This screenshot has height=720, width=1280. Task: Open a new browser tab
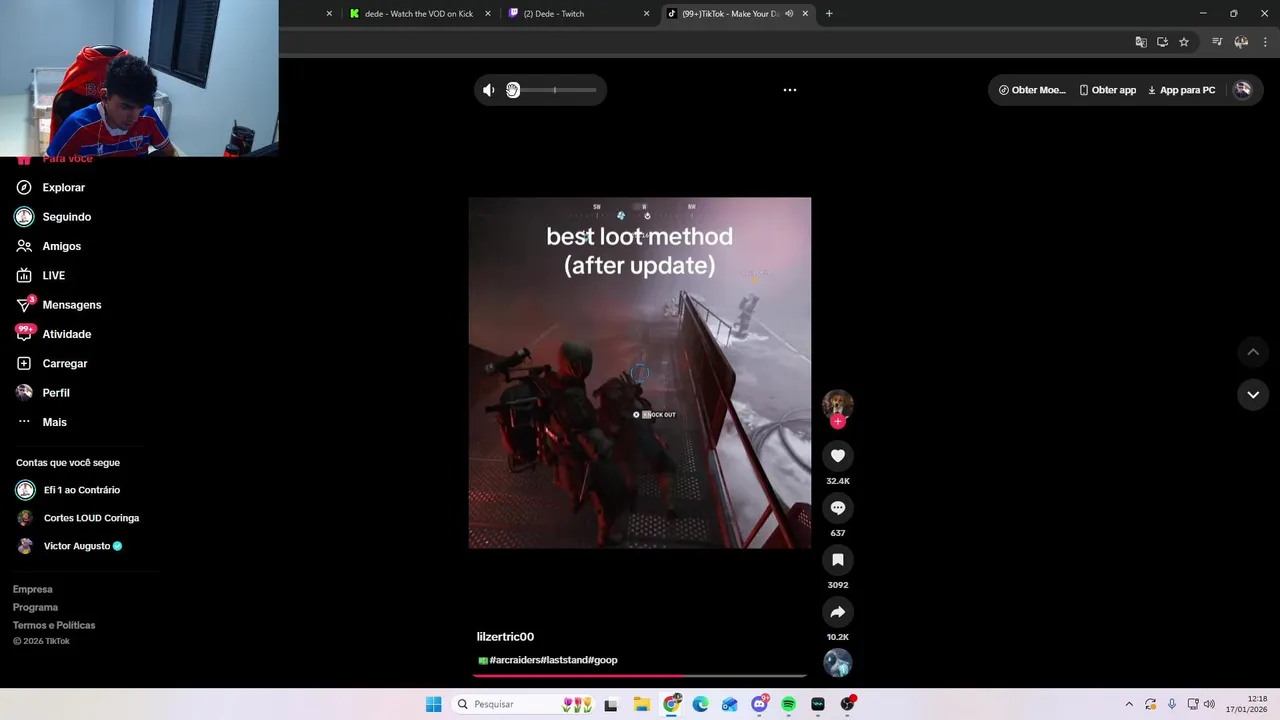(x=829, y=14)
